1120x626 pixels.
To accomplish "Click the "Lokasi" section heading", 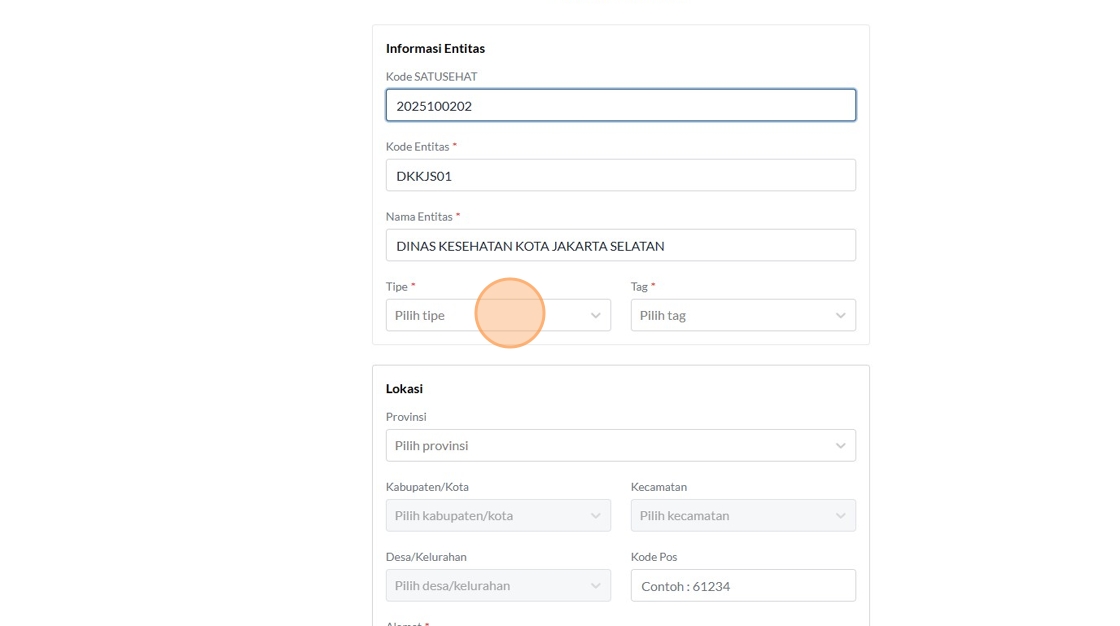I will coord(404,388).
